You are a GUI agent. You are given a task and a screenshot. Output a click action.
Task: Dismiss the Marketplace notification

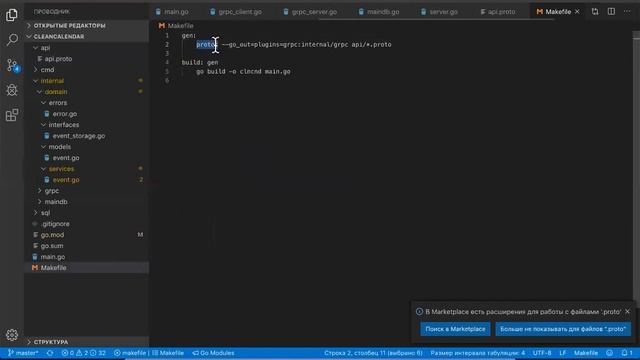tap(627, 311)
